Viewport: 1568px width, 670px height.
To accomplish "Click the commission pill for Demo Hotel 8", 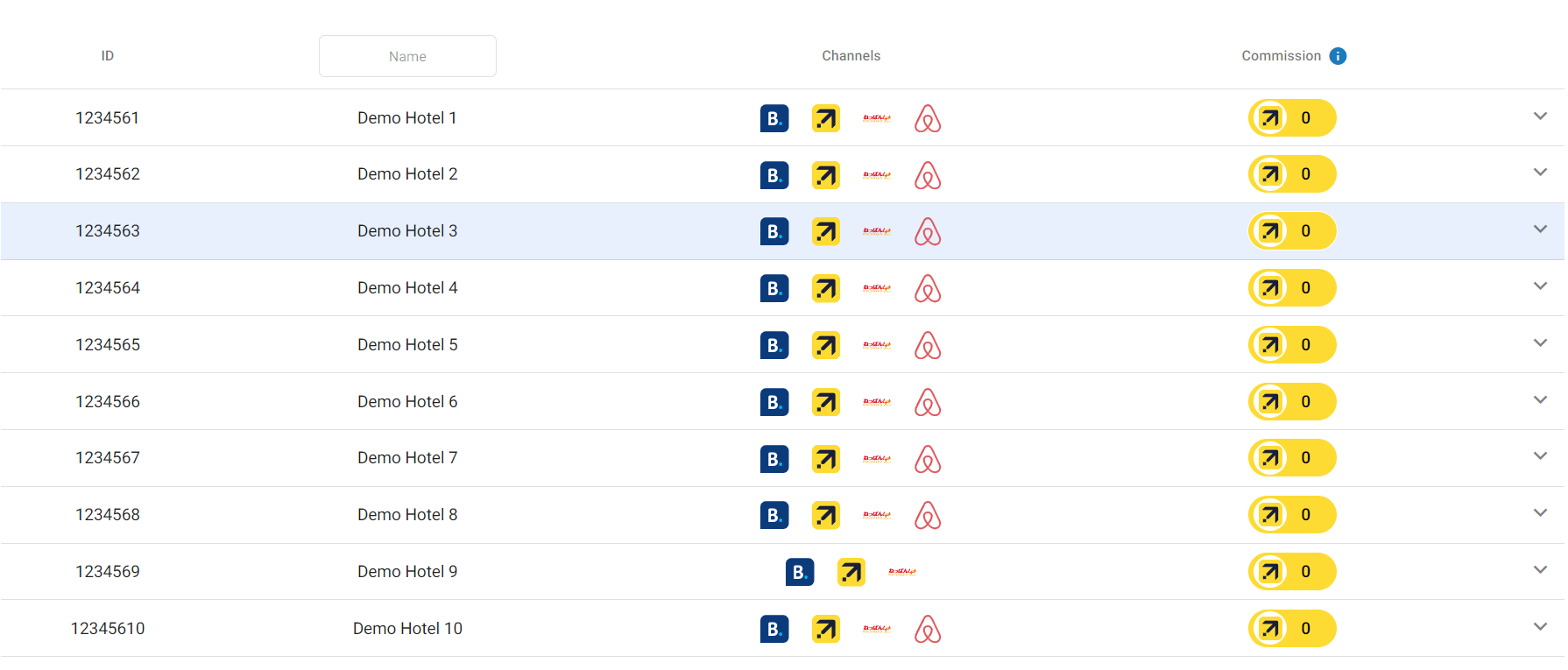I will (x=1291, y=515).
